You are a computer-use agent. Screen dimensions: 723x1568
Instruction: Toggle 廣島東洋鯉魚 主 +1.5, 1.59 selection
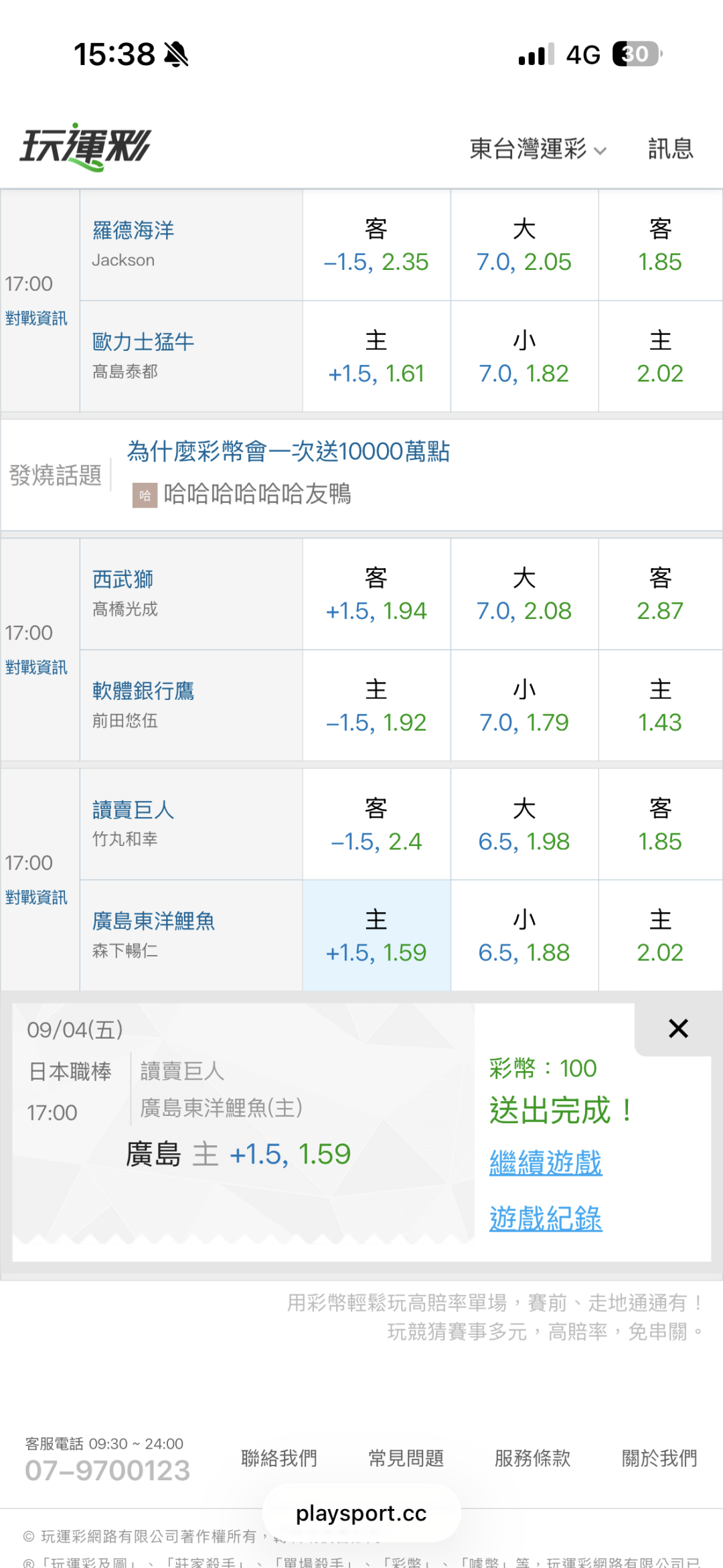click(376, 936)
